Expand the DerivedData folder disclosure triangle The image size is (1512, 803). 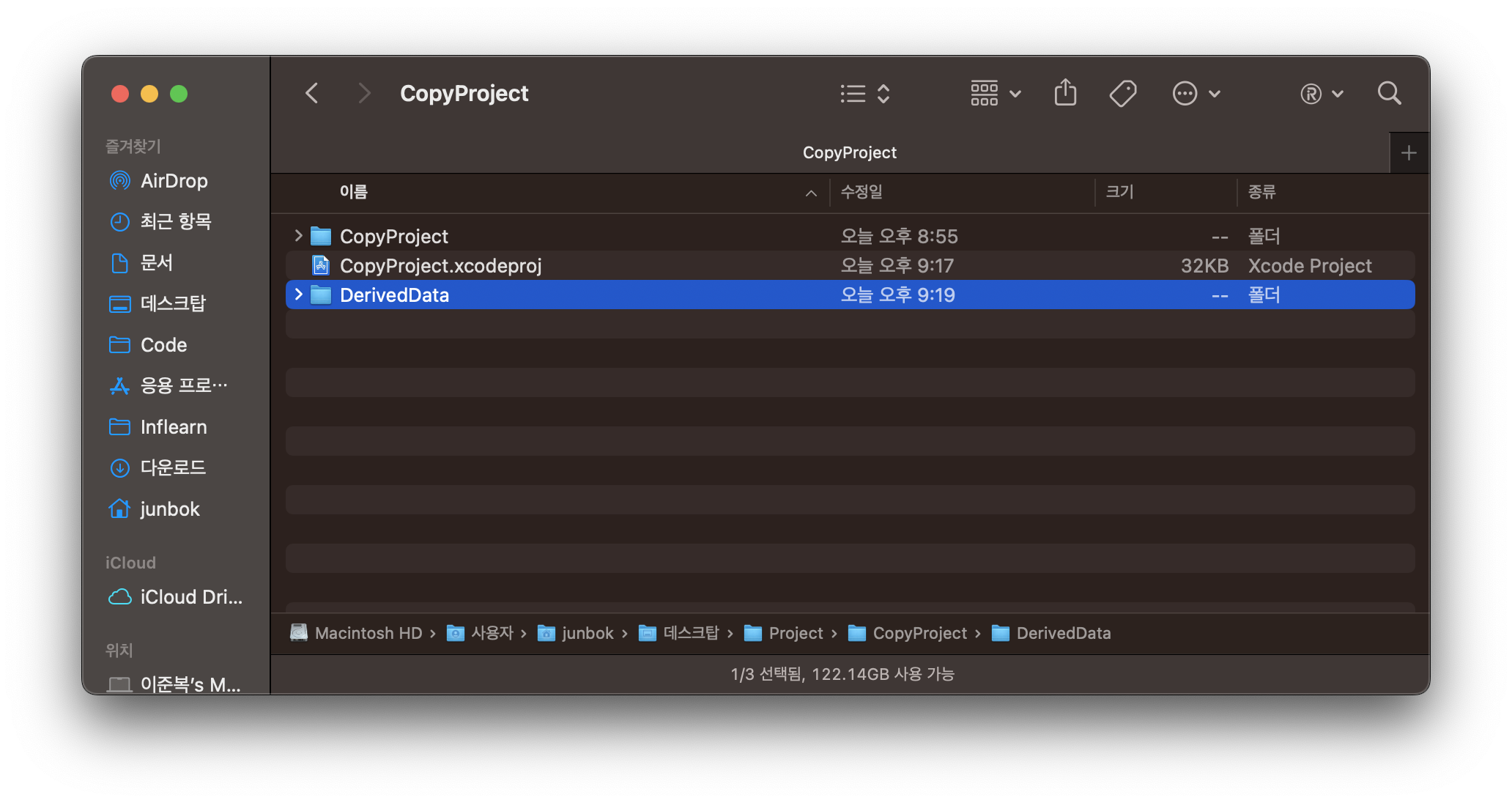click(298, 295)
